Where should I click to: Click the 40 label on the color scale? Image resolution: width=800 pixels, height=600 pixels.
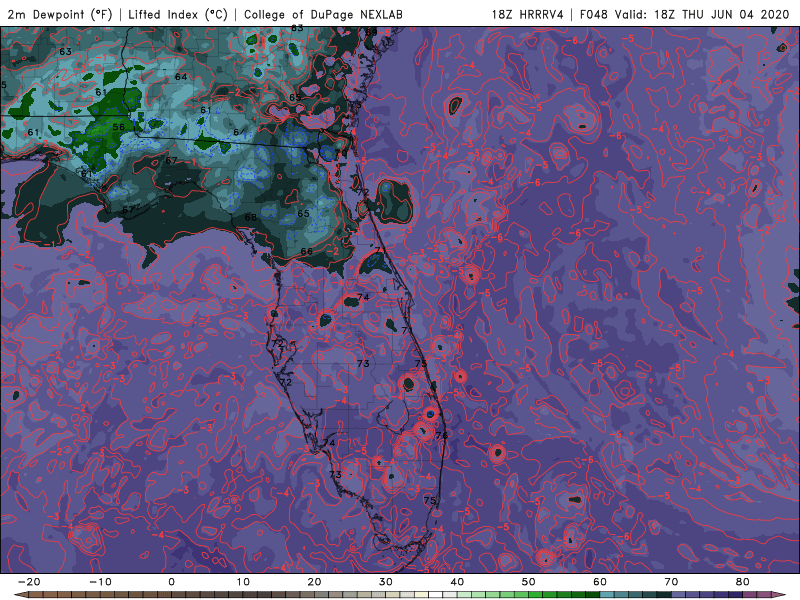pos(457,582)
